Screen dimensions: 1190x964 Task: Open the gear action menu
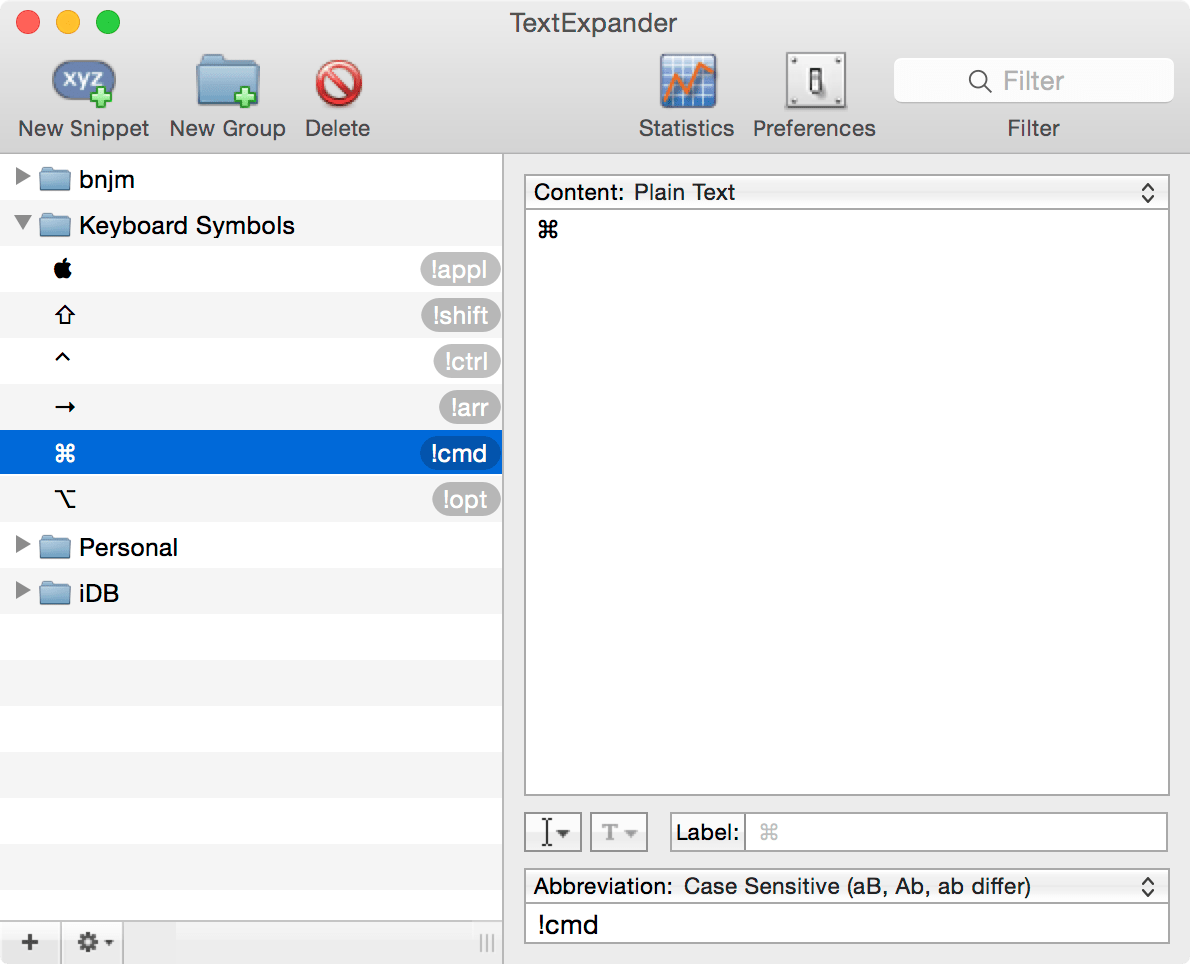pos(91,941)
